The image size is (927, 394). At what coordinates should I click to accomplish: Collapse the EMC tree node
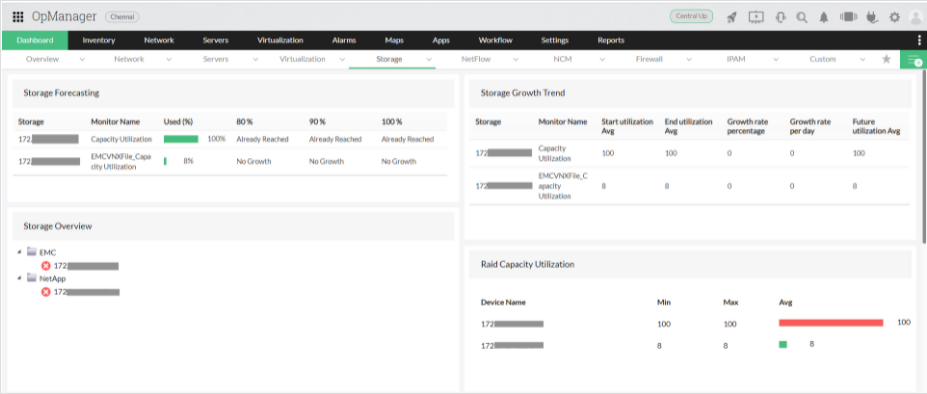coord(20,252)
